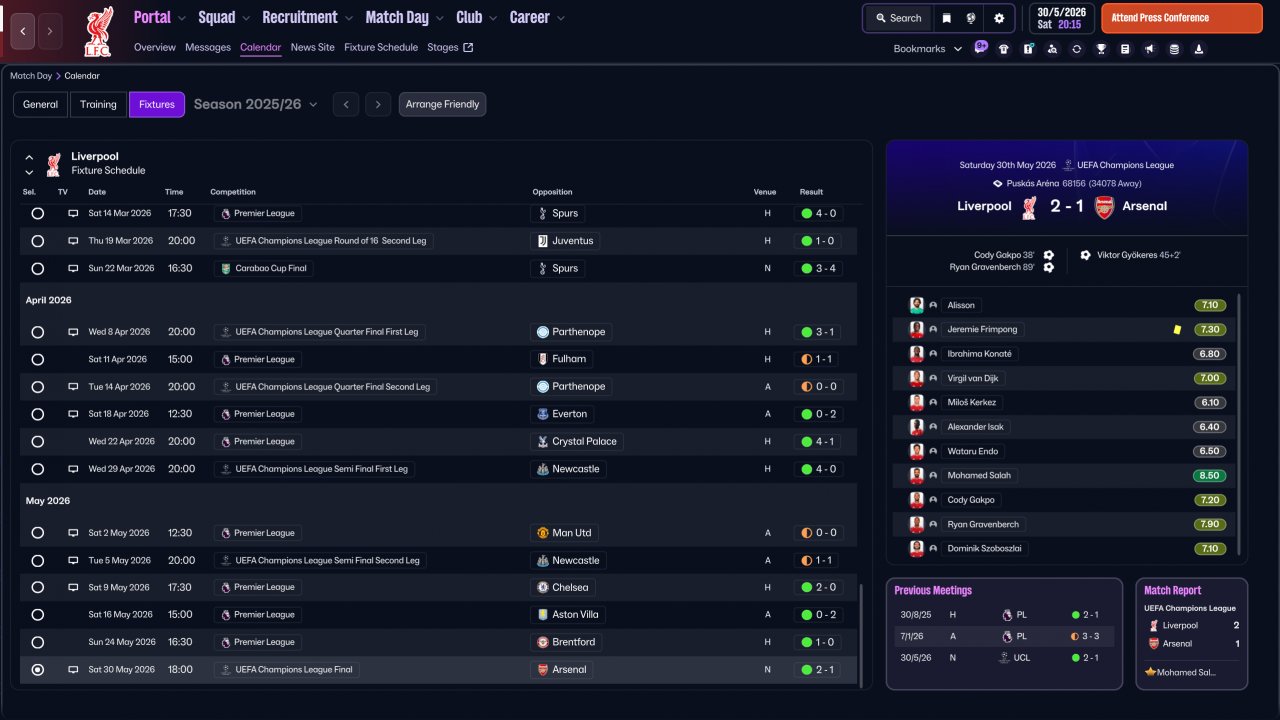The height and width of the screenshot is (720, 1280).
Task: Click the Search button in the top bar
Action: click(x=898, y=18)
